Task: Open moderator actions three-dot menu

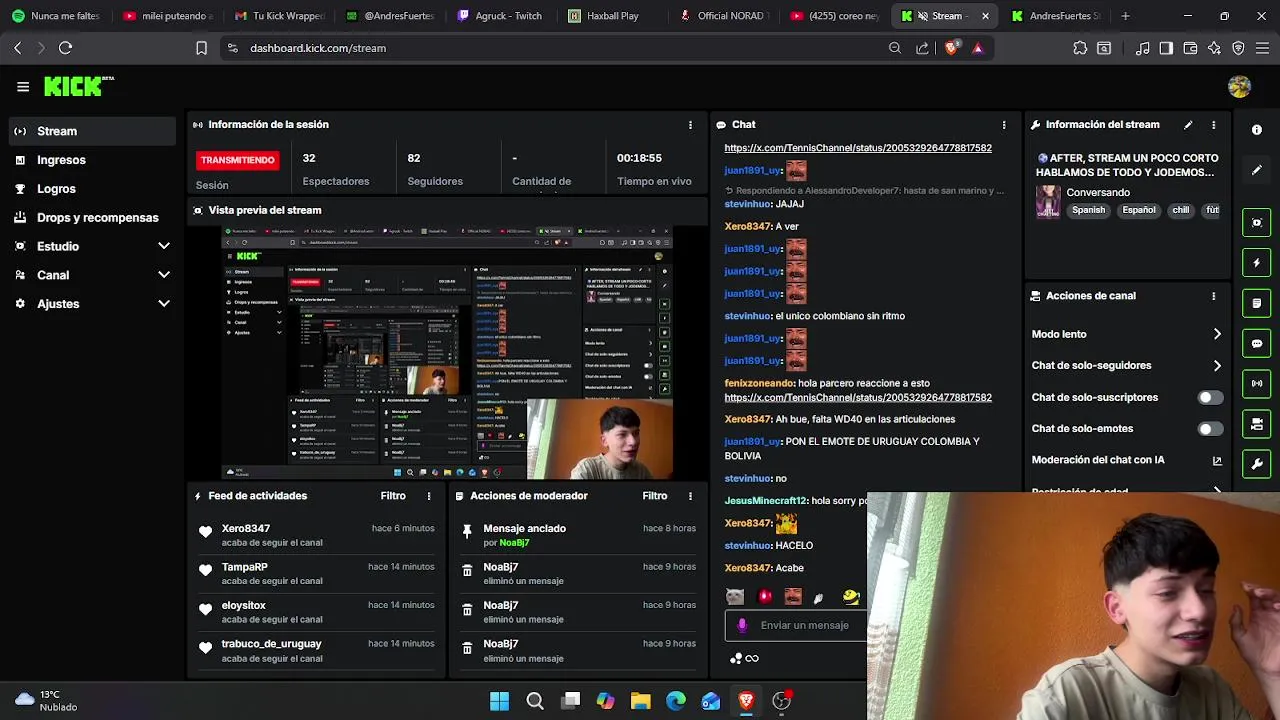Action: coord(690,496)
